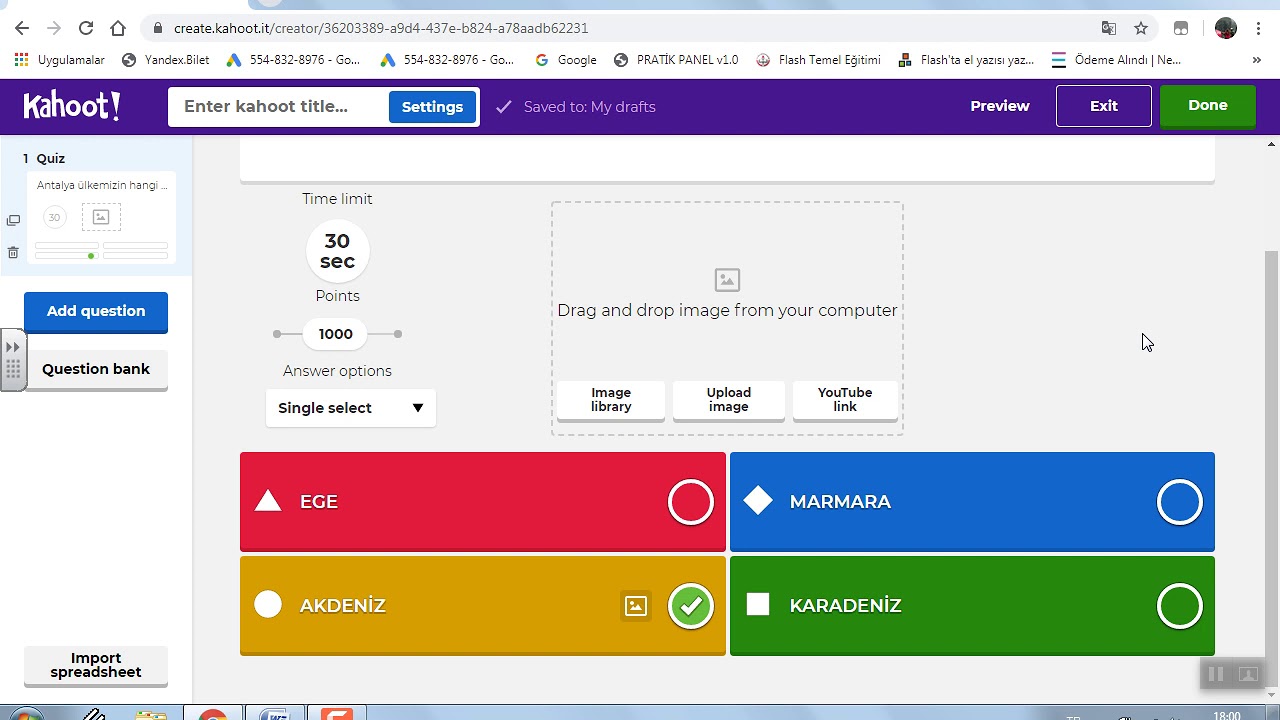
Task: Open the image picker on the AKDENİZ answer
Action: [636, 605]
